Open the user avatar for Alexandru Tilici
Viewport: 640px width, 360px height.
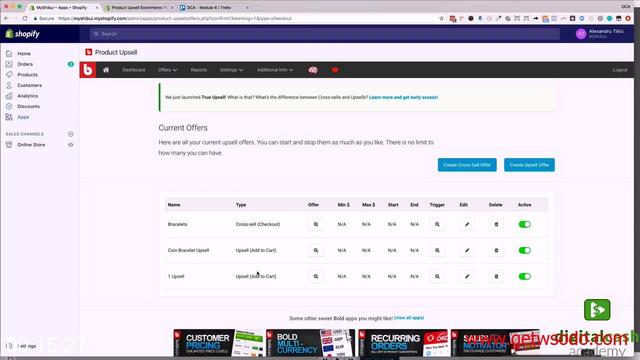[581, 34]
